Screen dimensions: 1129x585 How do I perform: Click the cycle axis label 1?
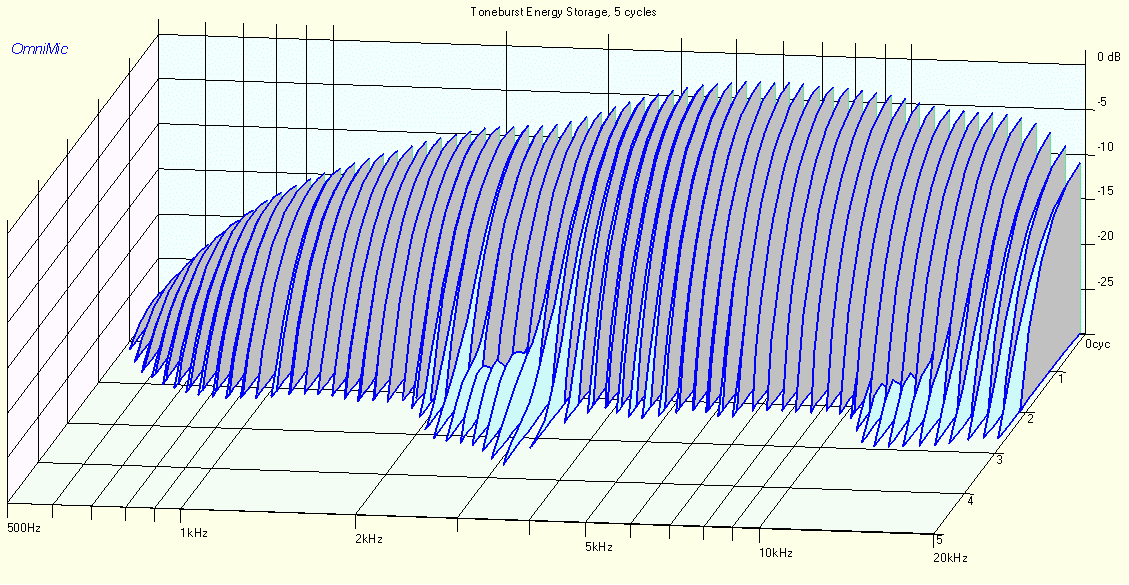coord(1061,379)
